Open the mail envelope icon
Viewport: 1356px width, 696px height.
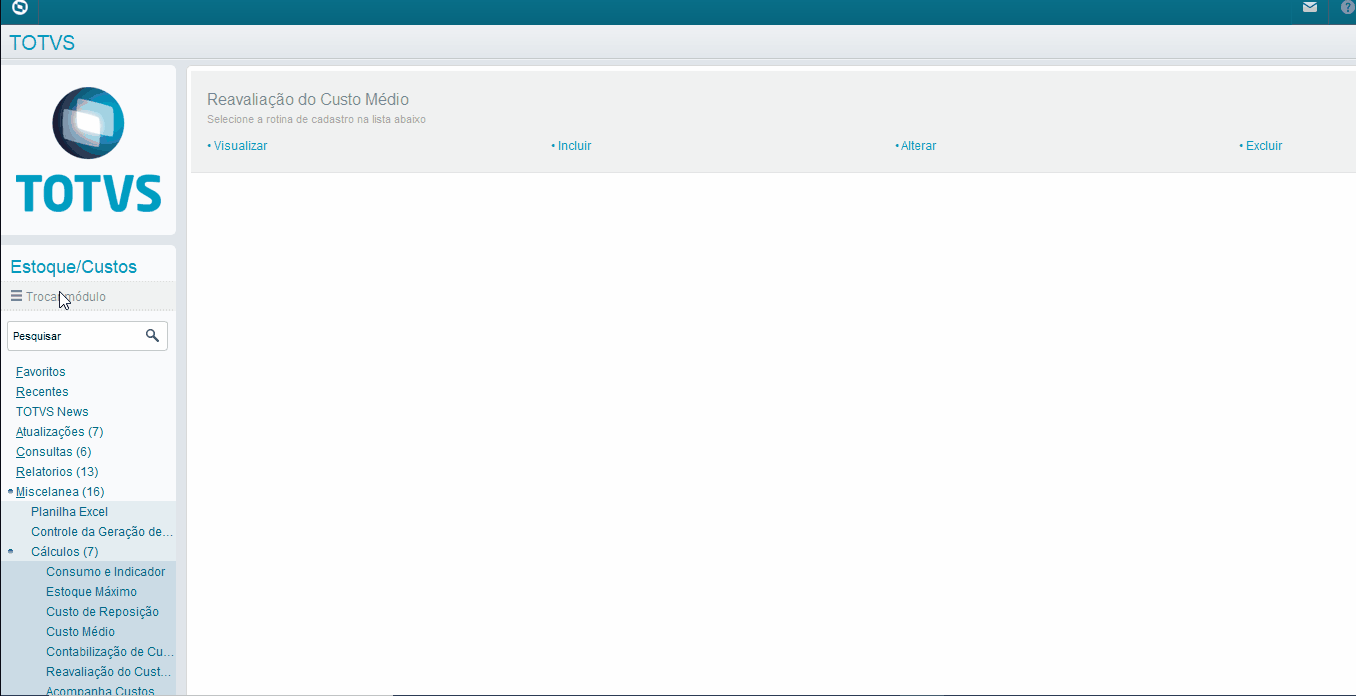click(1310, 7)
